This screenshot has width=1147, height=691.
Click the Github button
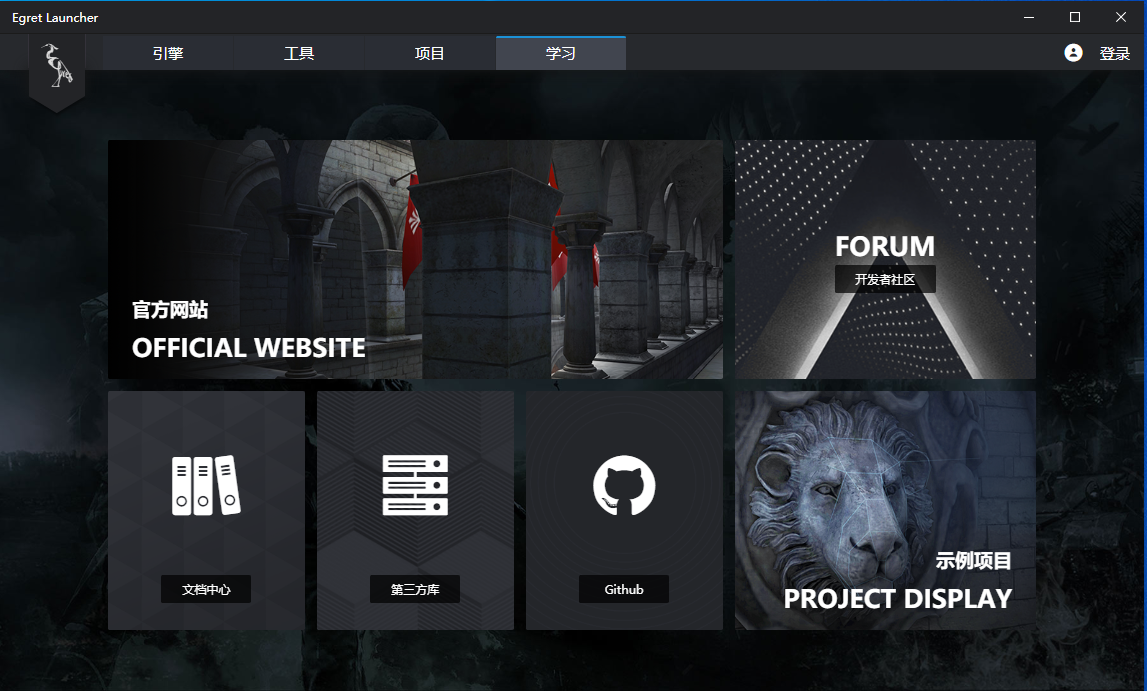(624, 589)
